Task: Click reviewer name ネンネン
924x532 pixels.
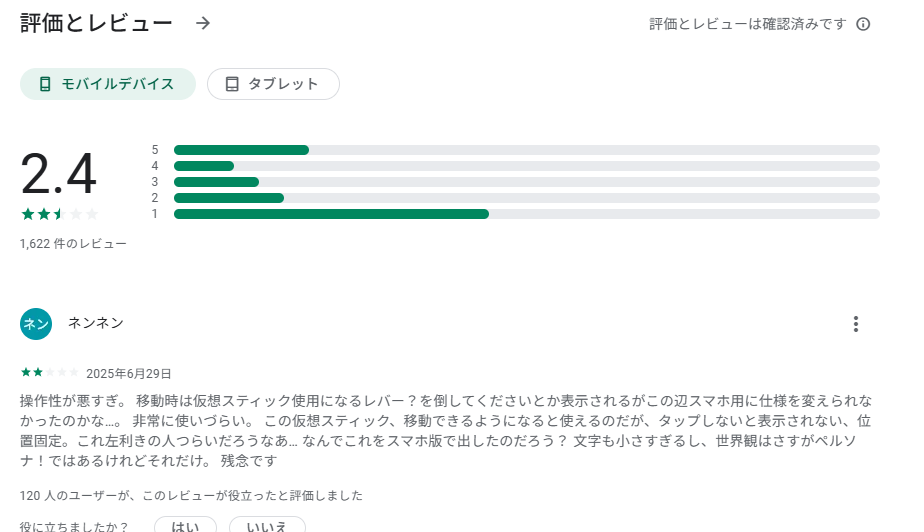Action: click(96, 322)
